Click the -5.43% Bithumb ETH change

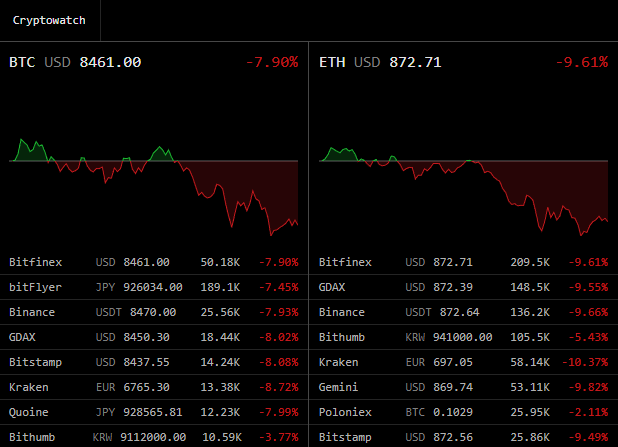(588, 337)
